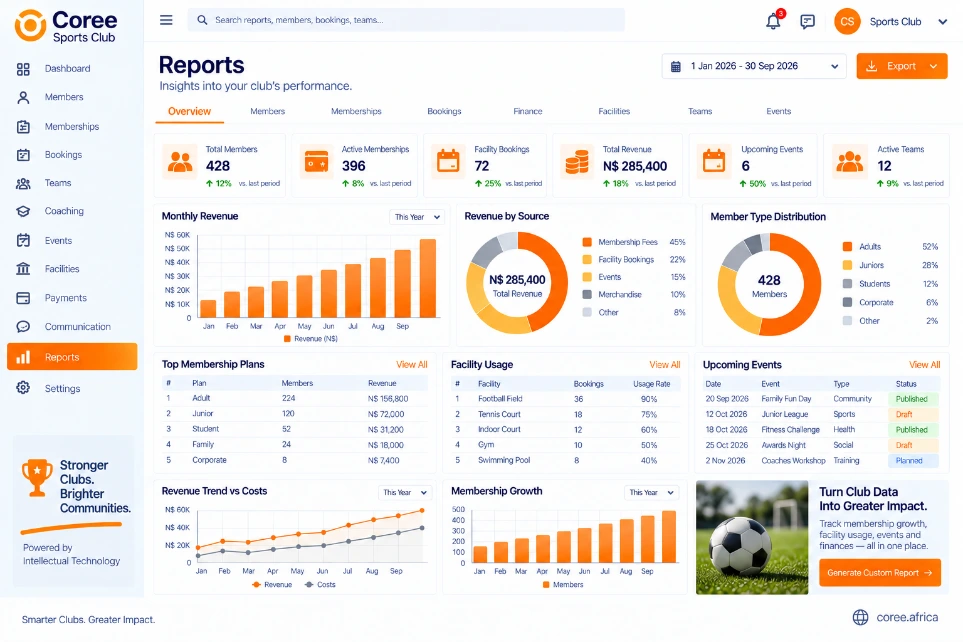This screenshot has width=963, height=642.
Task: Open Membership Growth This Year dropdown
Action: point(651,492)
